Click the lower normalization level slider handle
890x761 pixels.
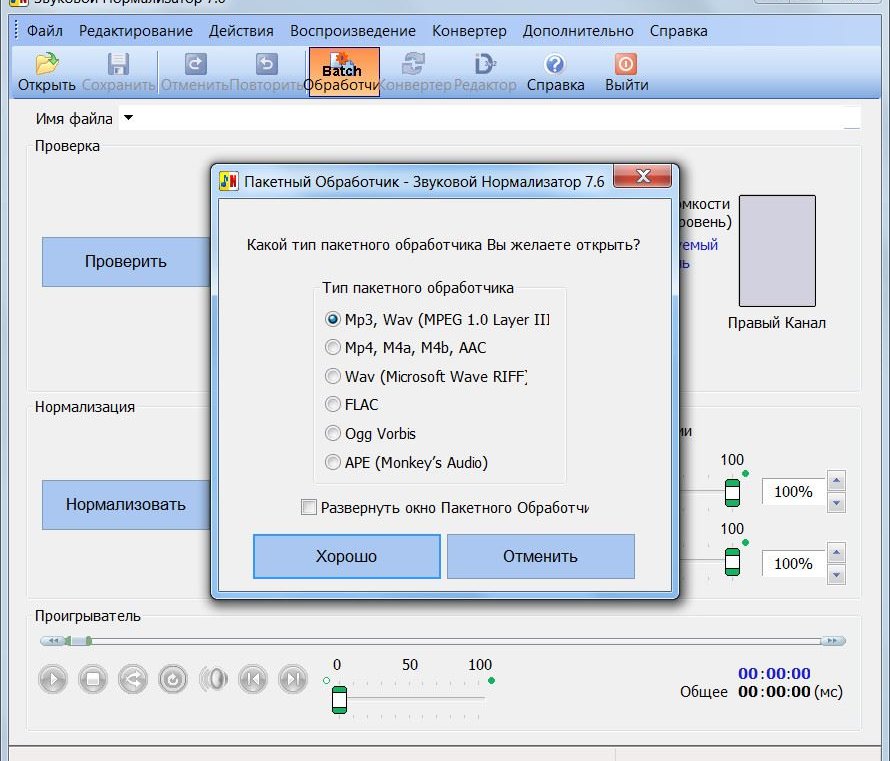[x=732, y=562]
